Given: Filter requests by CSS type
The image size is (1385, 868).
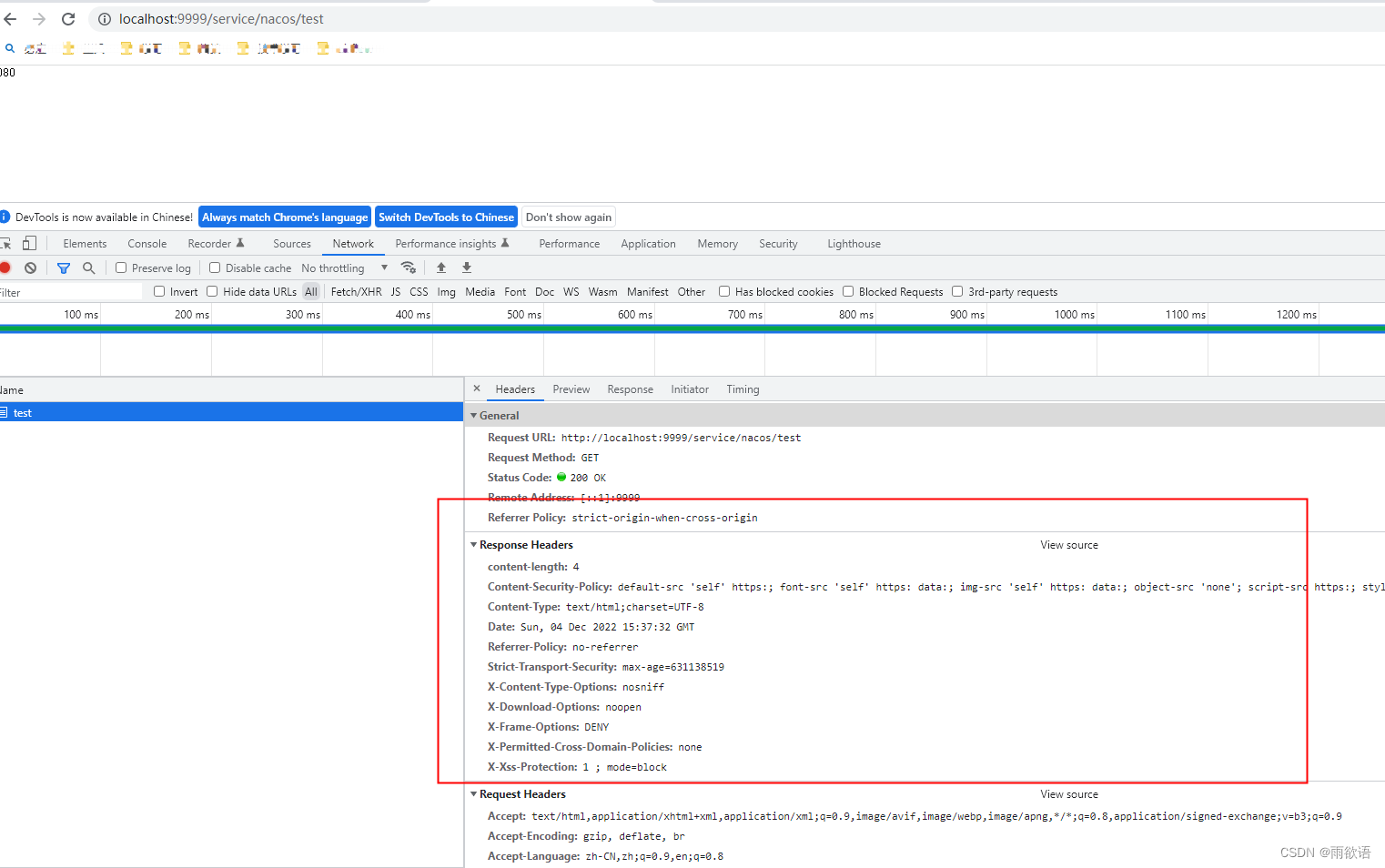Looking at the screenshot, I should pyautogui.click(x=419, y=292).
